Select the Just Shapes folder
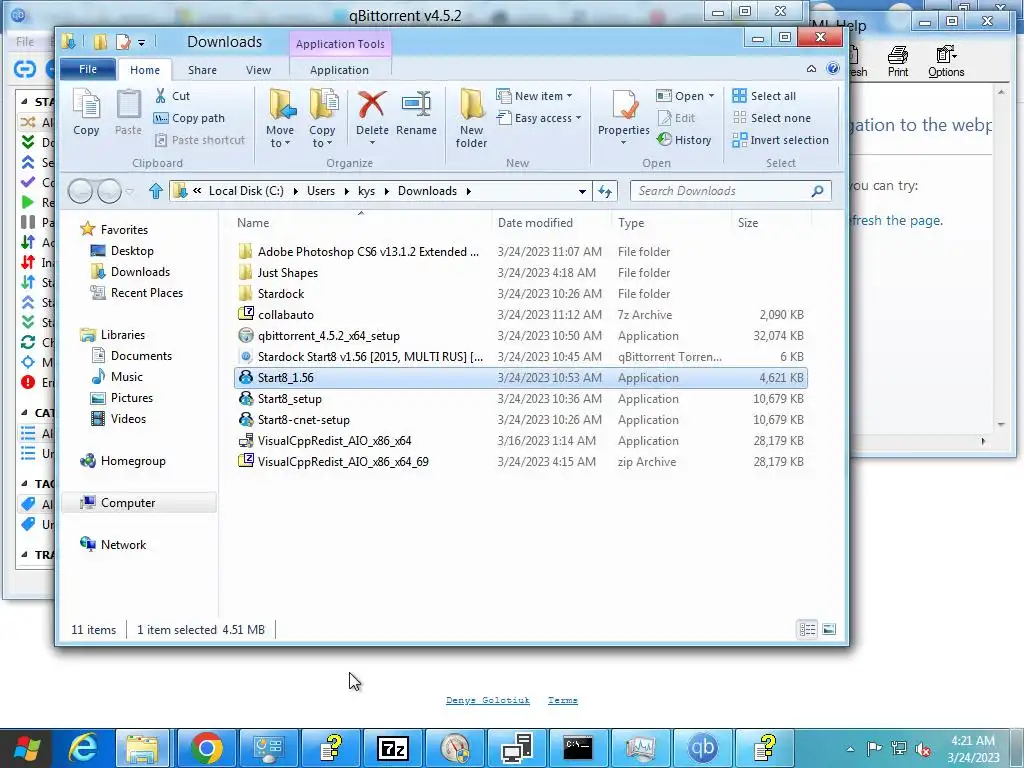The width and height of the screenshot is (1024, 768). [520, 273]
